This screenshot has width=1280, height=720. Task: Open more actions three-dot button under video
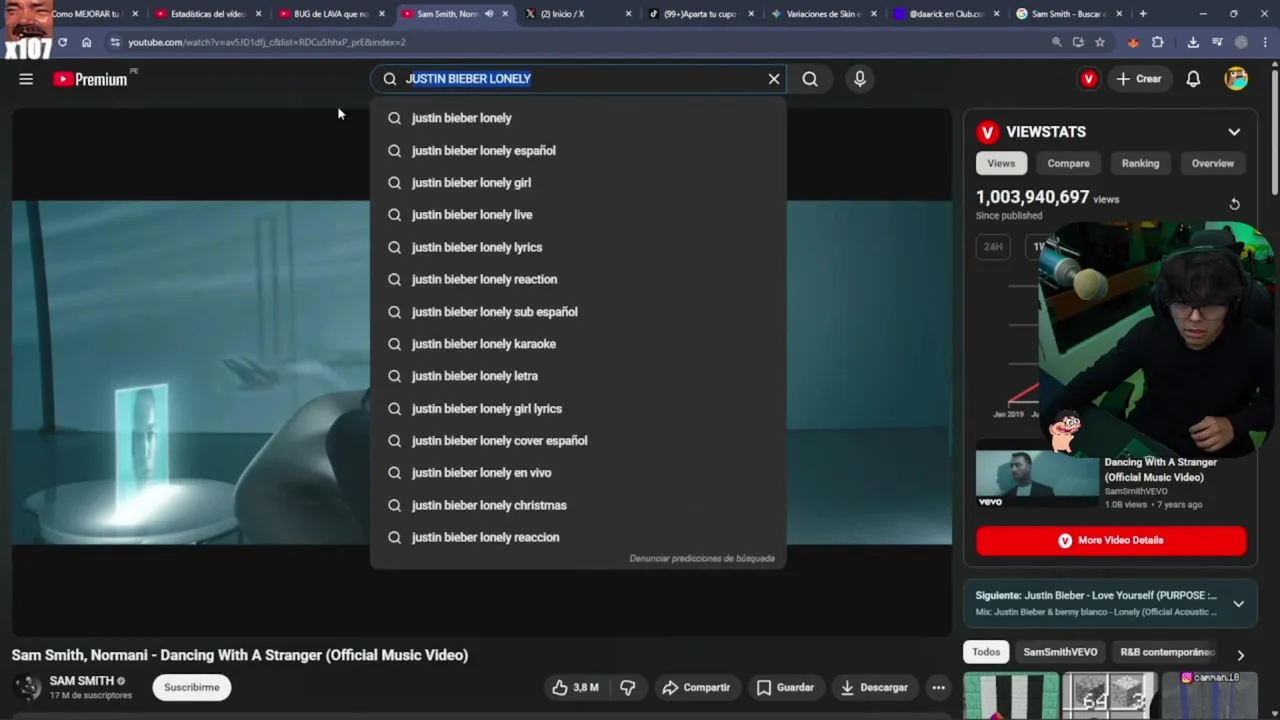point(938,687)
